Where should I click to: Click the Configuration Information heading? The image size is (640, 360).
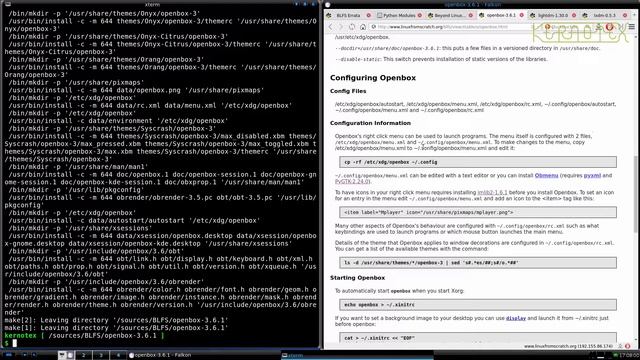coord(370,123)
